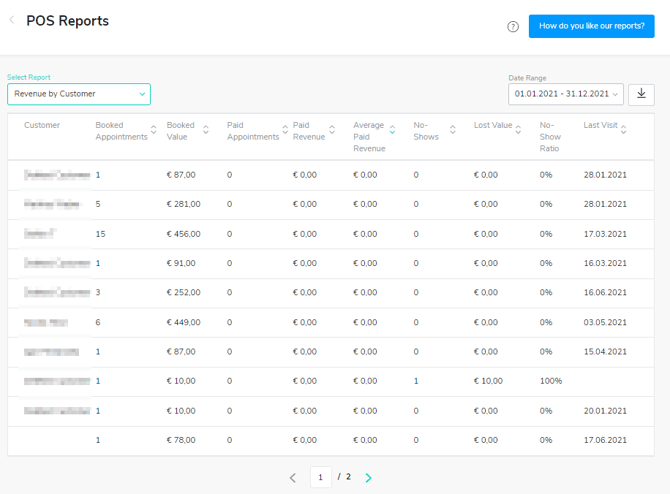Sort by Booked Value column arrows
The width and height of the screenshot is (670, 494).
click(x=206, y=130)
